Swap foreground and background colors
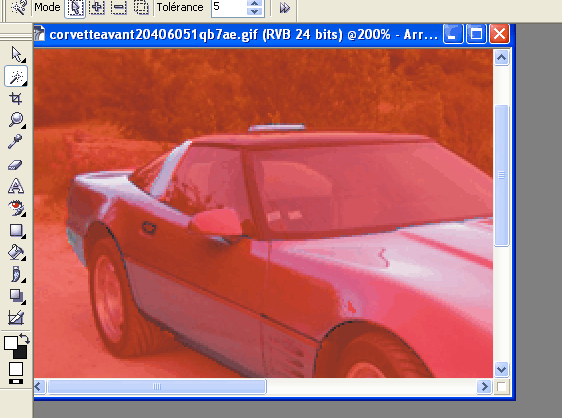562x418 pixels. pos(24,338)
